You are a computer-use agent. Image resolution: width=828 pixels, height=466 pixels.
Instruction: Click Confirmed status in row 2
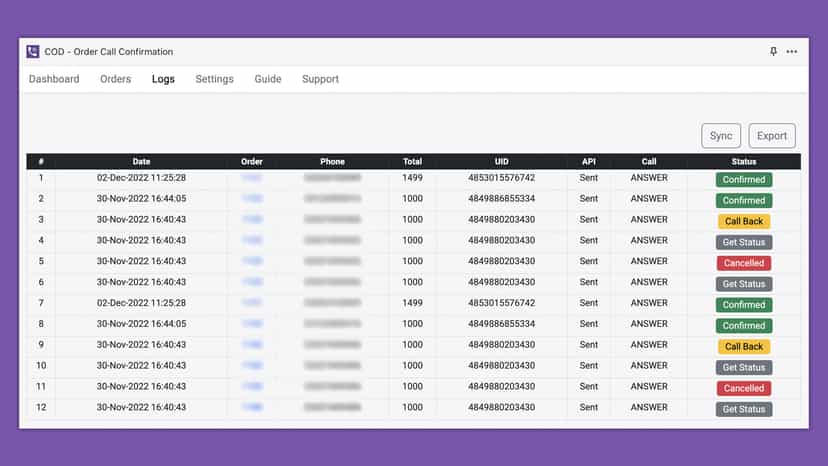744,200
